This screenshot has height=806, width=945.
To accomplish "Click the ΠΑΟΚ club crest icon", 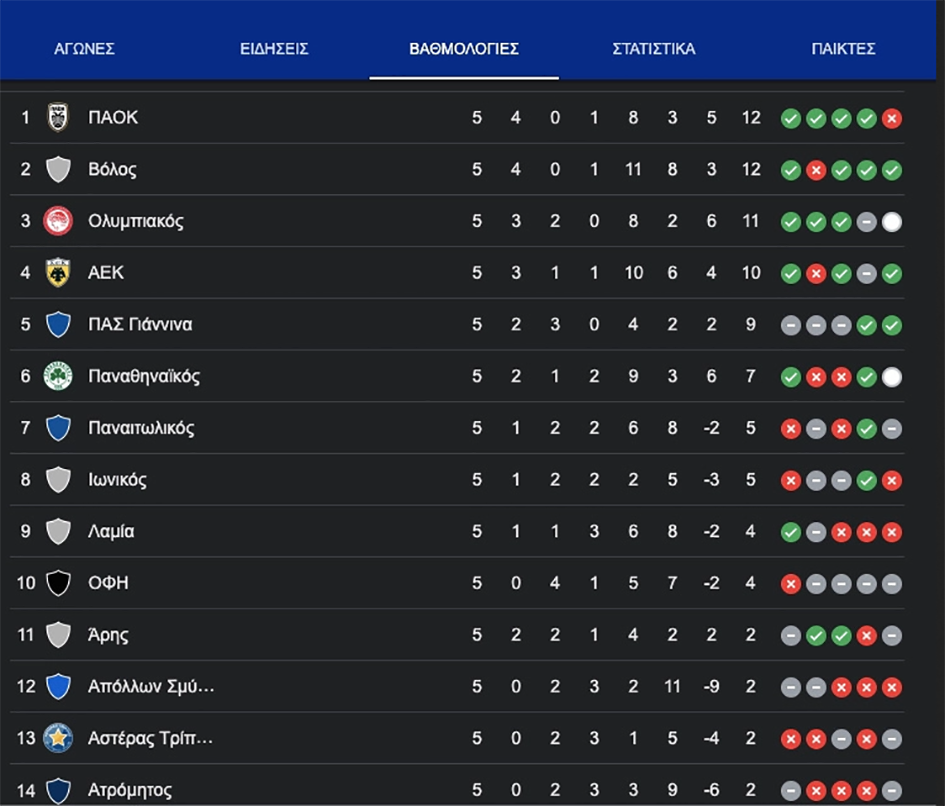I will click(x=58, y=118).
